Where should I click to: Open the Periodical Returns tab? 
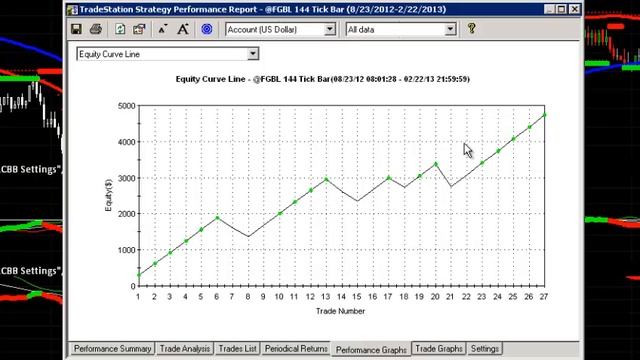[x=296, y=349]
